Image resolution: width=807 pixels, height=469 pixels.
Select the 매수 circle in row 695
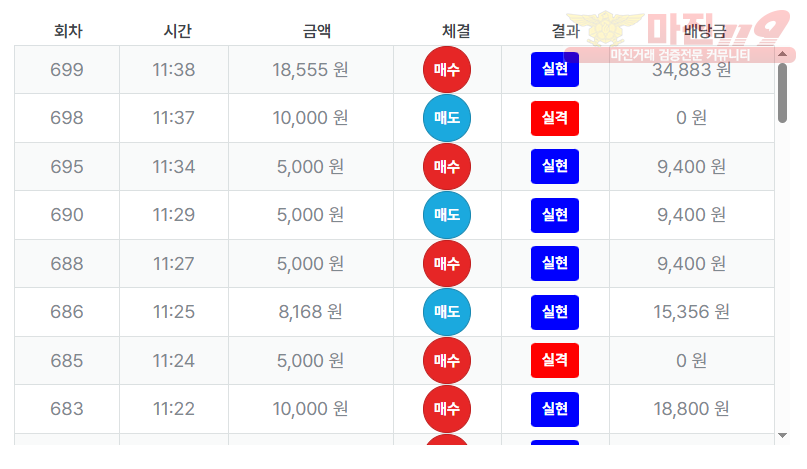tap(447, 167)
